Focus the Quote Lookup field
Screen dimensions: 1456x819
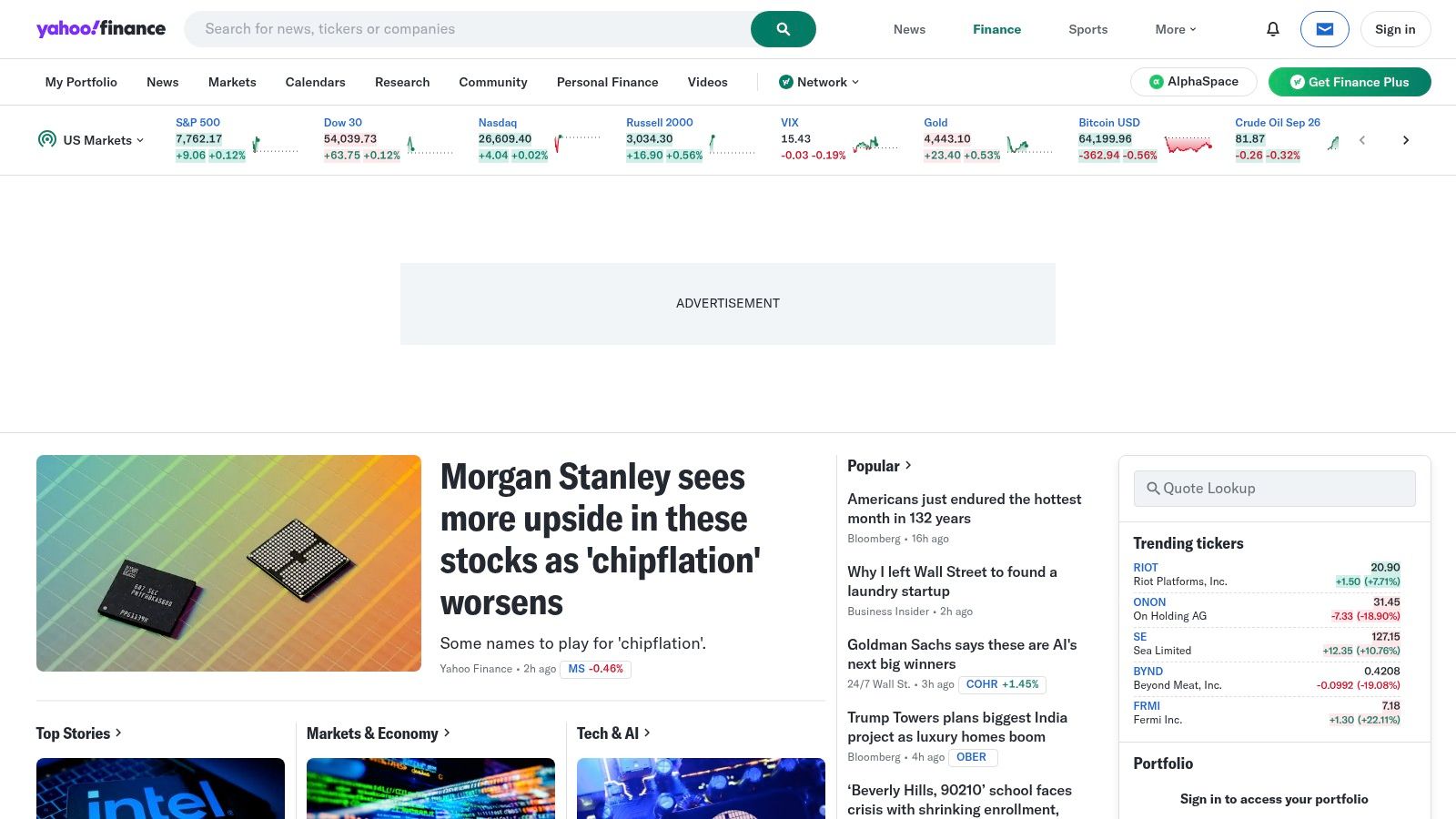tap(1274, 489)
